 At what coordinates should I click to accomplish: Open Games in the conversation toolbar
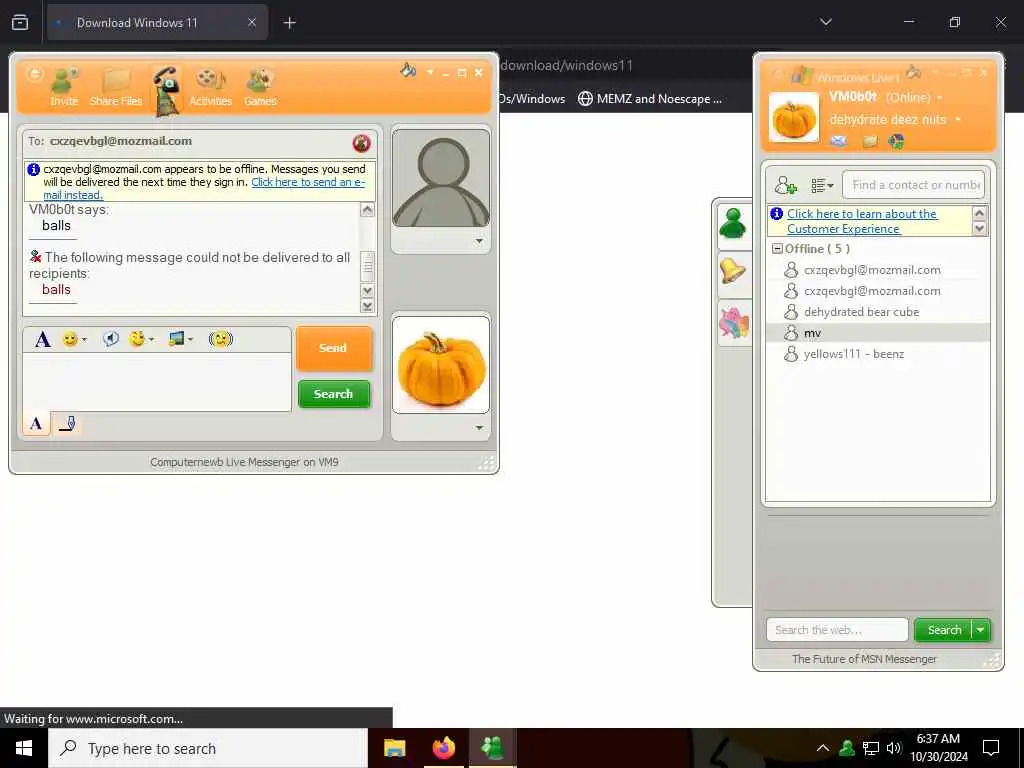coord(260,87)
